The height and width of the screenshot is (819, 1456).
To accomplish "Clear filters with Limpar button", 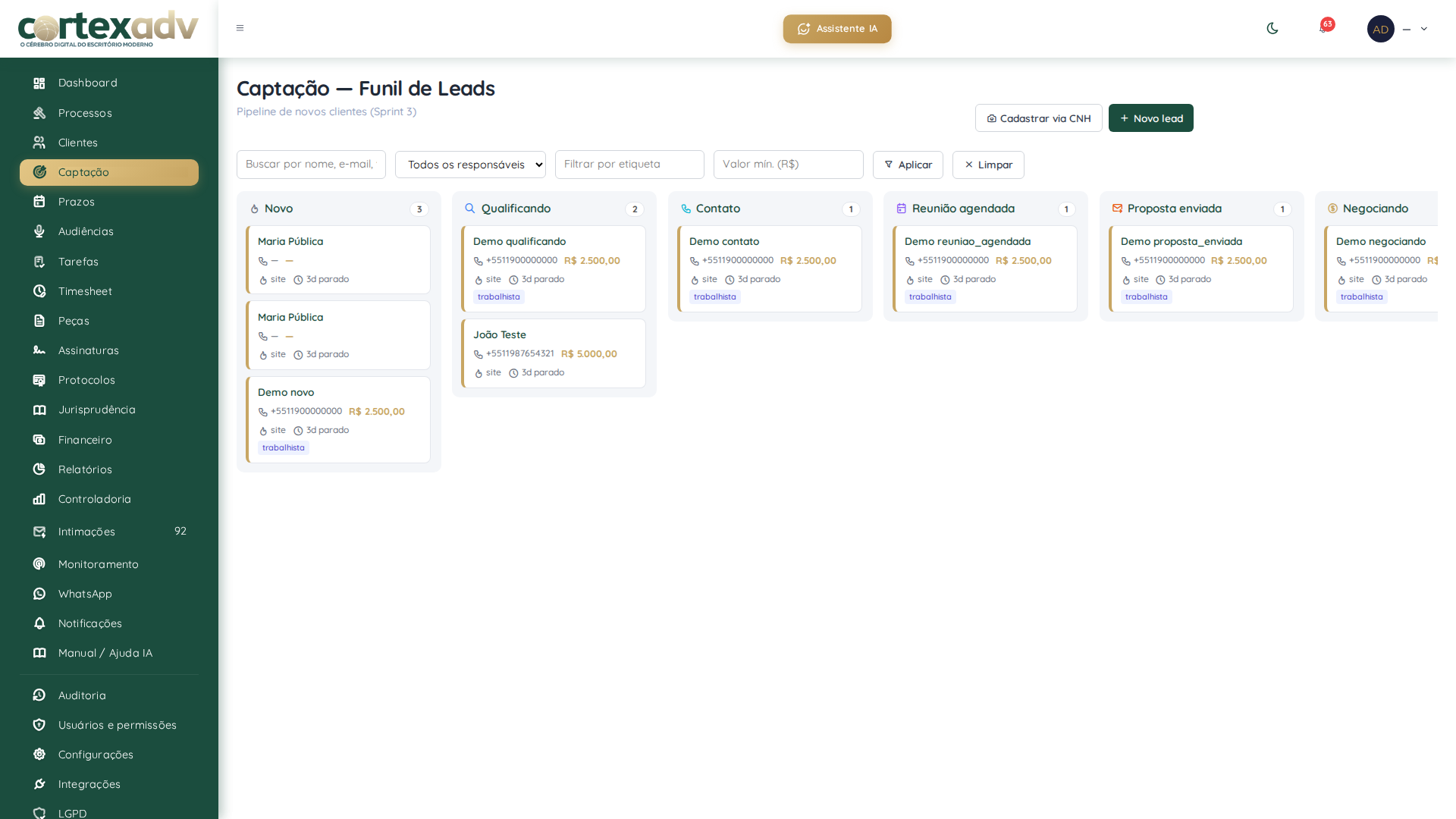I will click(x=988, y=165).
